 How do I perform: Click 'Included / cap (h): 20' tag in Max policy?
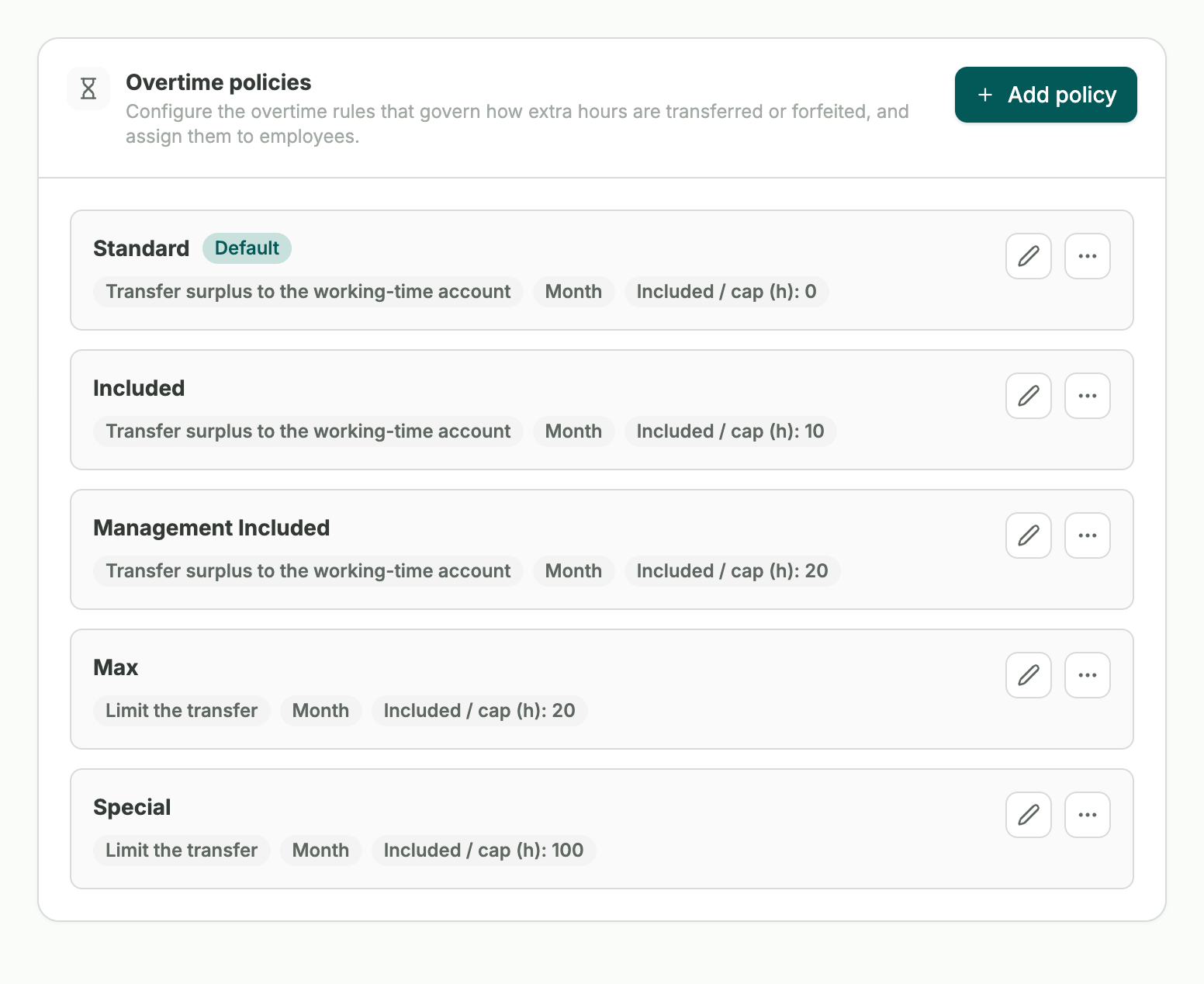pyautogui.click(x=479, y=711)
